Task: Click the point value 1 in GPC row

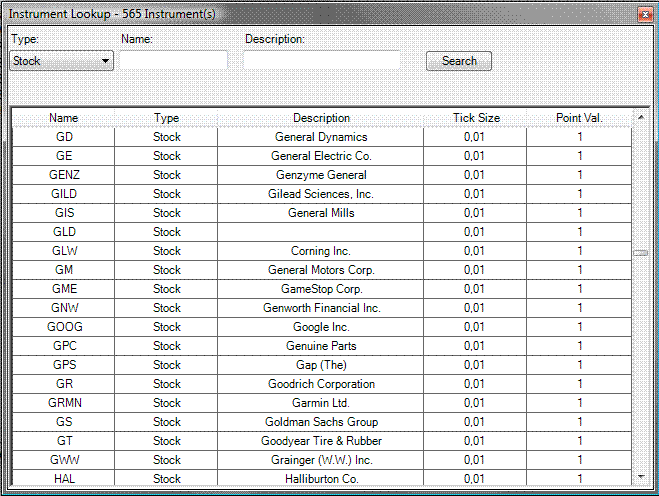Action: (579, 346)
